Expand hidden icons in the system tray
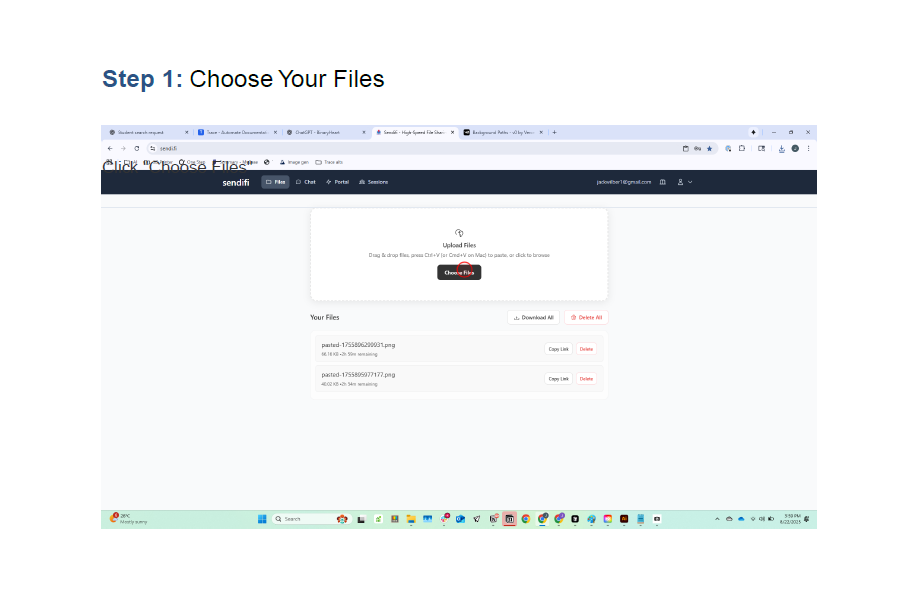This screenshot has width=921, height=589. click(717, 519)
